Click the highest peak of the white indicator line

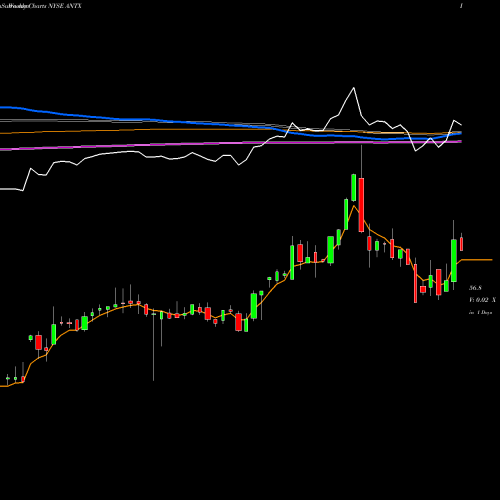click(354, 88)
